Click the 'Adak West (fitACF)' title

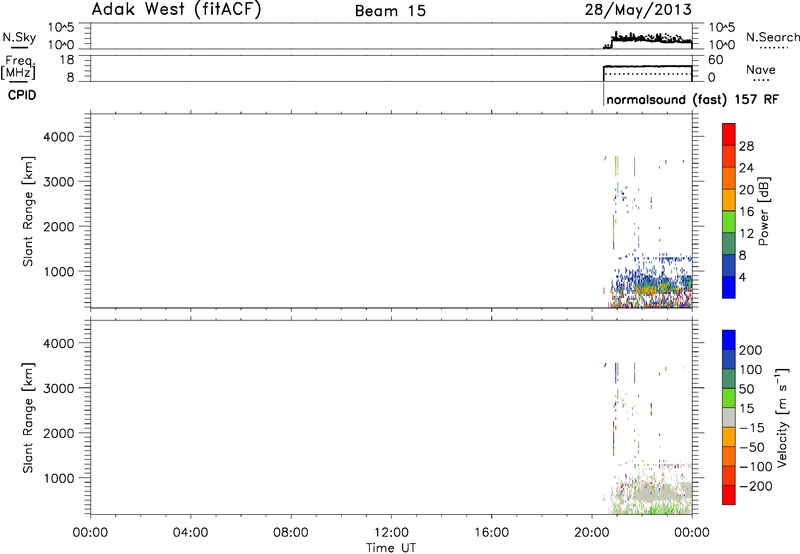click(x=176, y=9)
